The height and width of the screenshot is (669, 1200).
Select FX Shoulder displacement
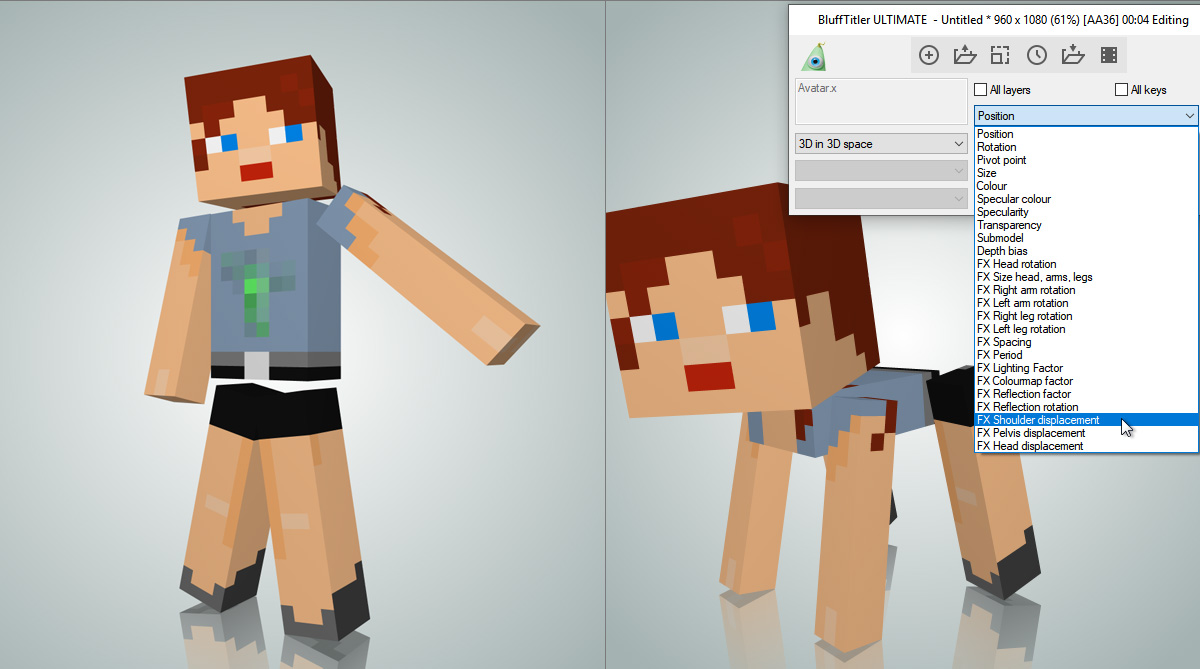[x=1086, y=420]
